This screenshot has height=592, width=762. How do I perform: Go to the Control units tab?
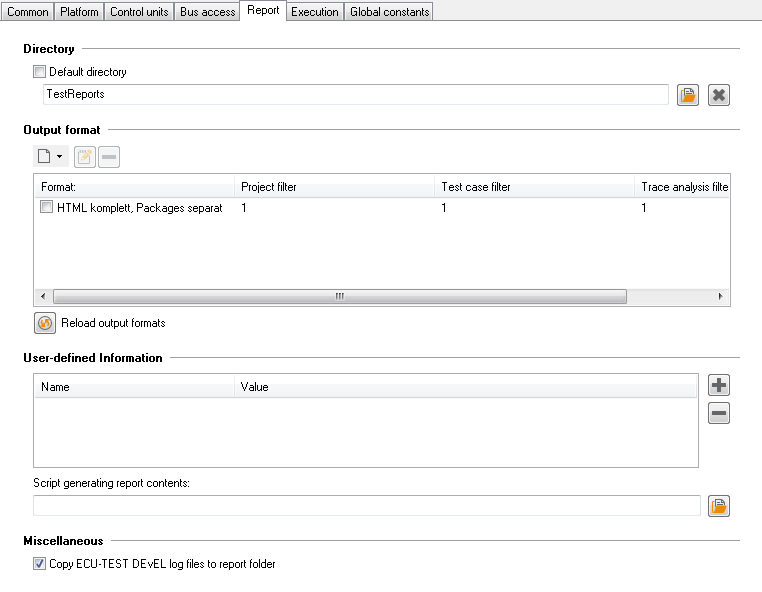pos(139,12)
